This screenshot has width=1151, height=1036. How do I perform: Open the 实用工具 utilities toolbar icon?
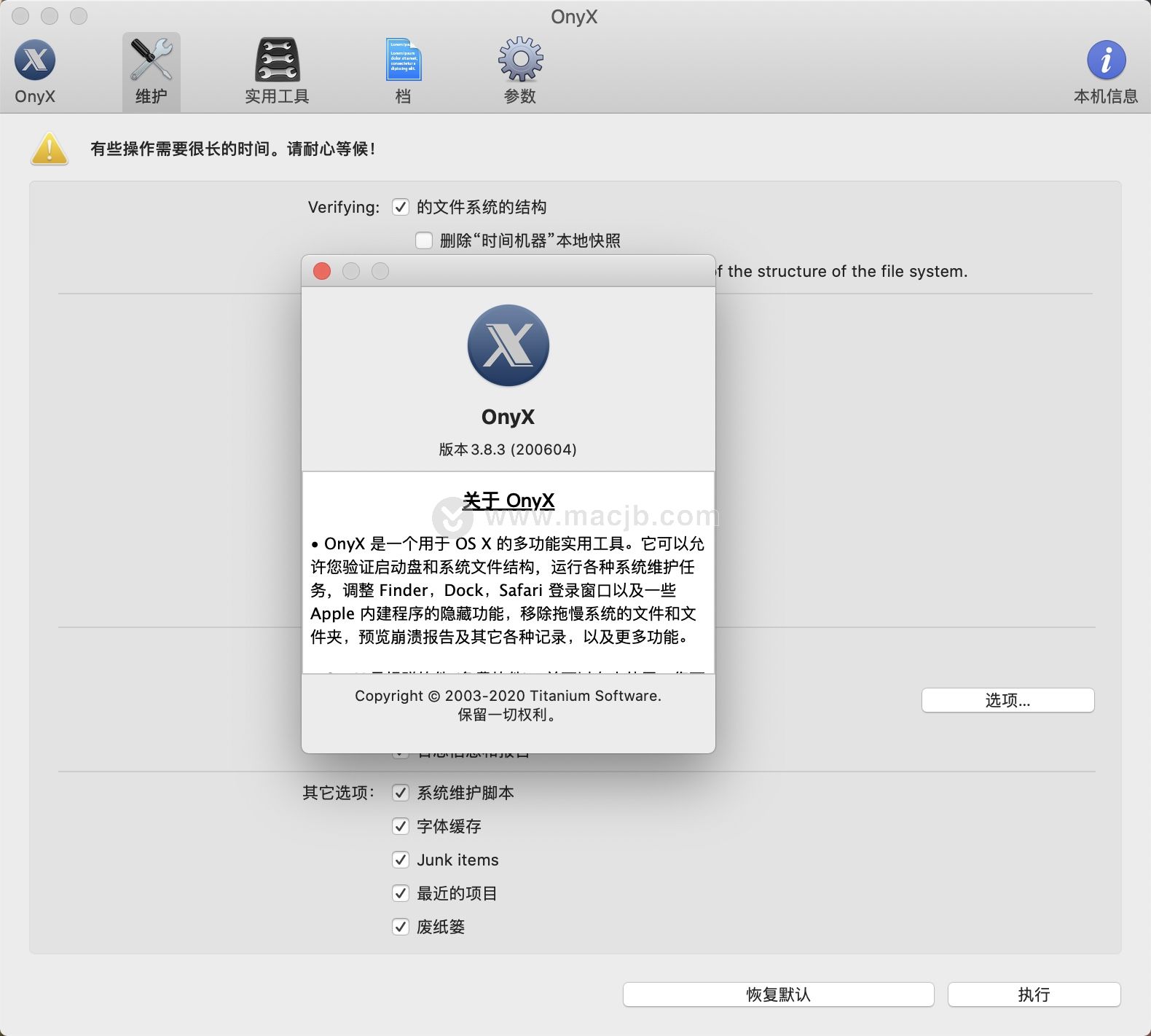pyautogui.click(x=277, y=71)
